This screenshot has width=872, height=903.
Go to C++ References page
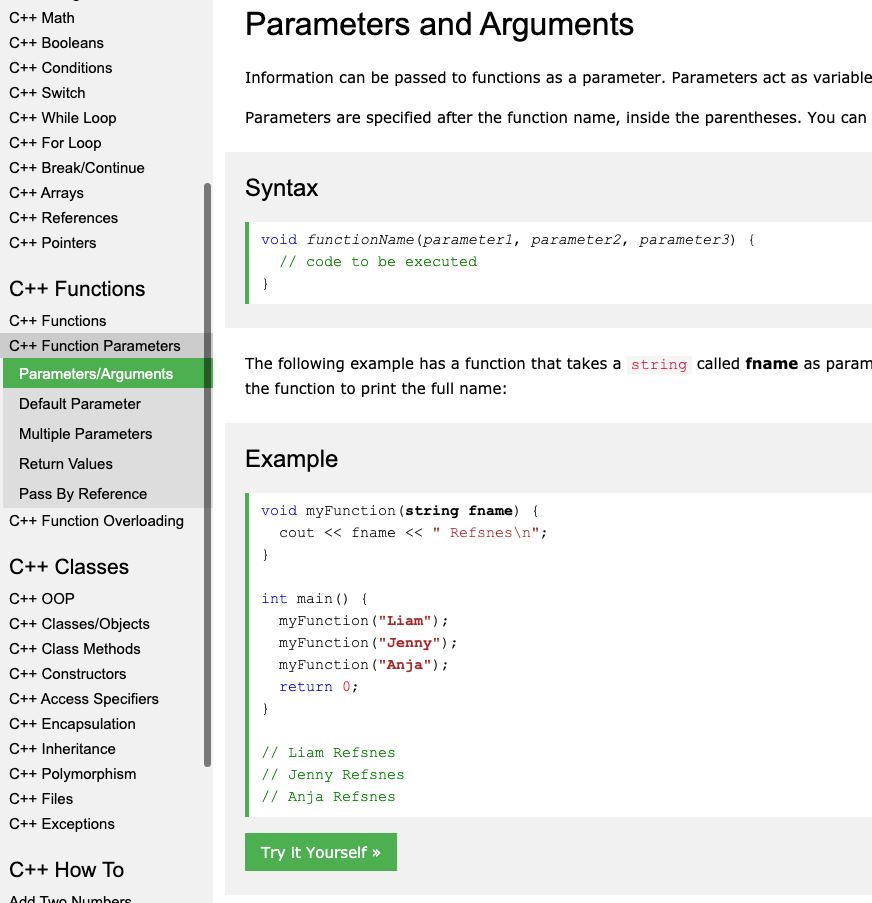coord(64,218)
